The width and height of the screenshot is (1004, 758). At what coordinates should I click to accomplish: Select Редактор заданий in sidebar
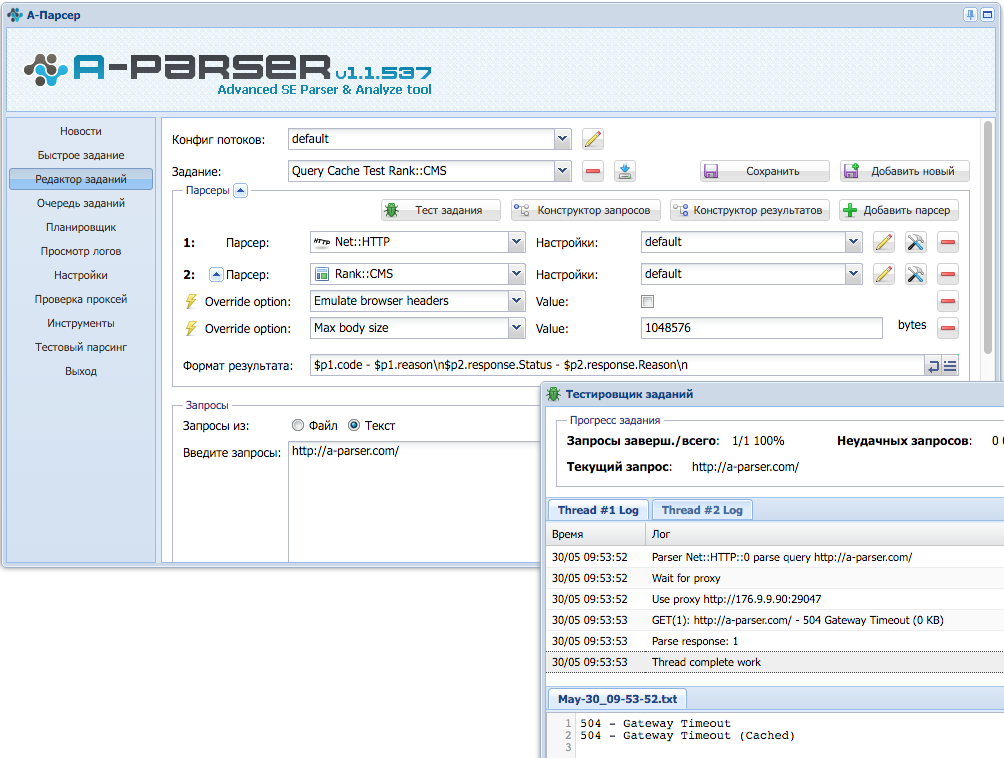[81, 179]
